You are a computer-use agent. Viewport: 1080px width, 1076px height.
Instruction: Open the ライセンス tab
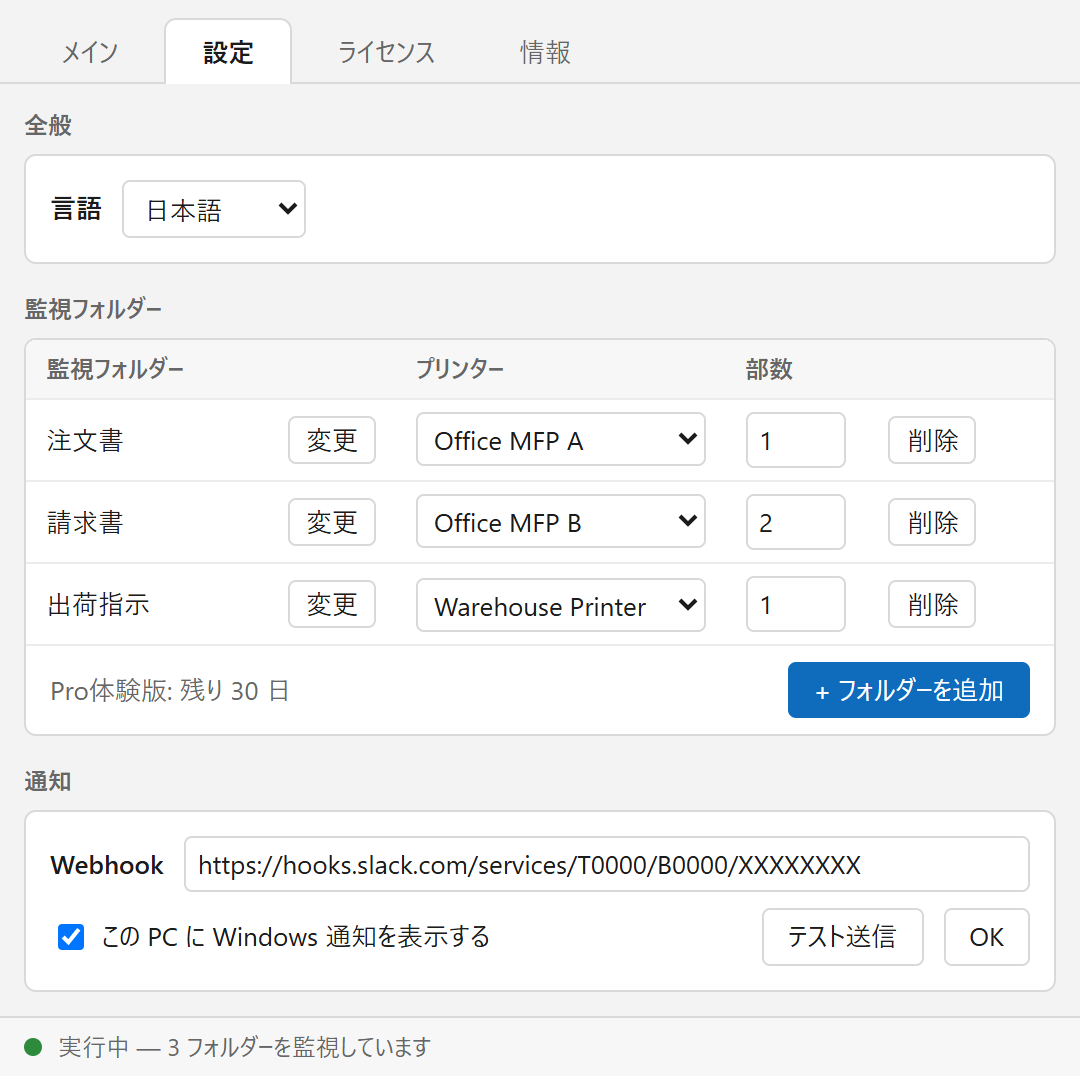pyautogui.click(x=386, y=52)
